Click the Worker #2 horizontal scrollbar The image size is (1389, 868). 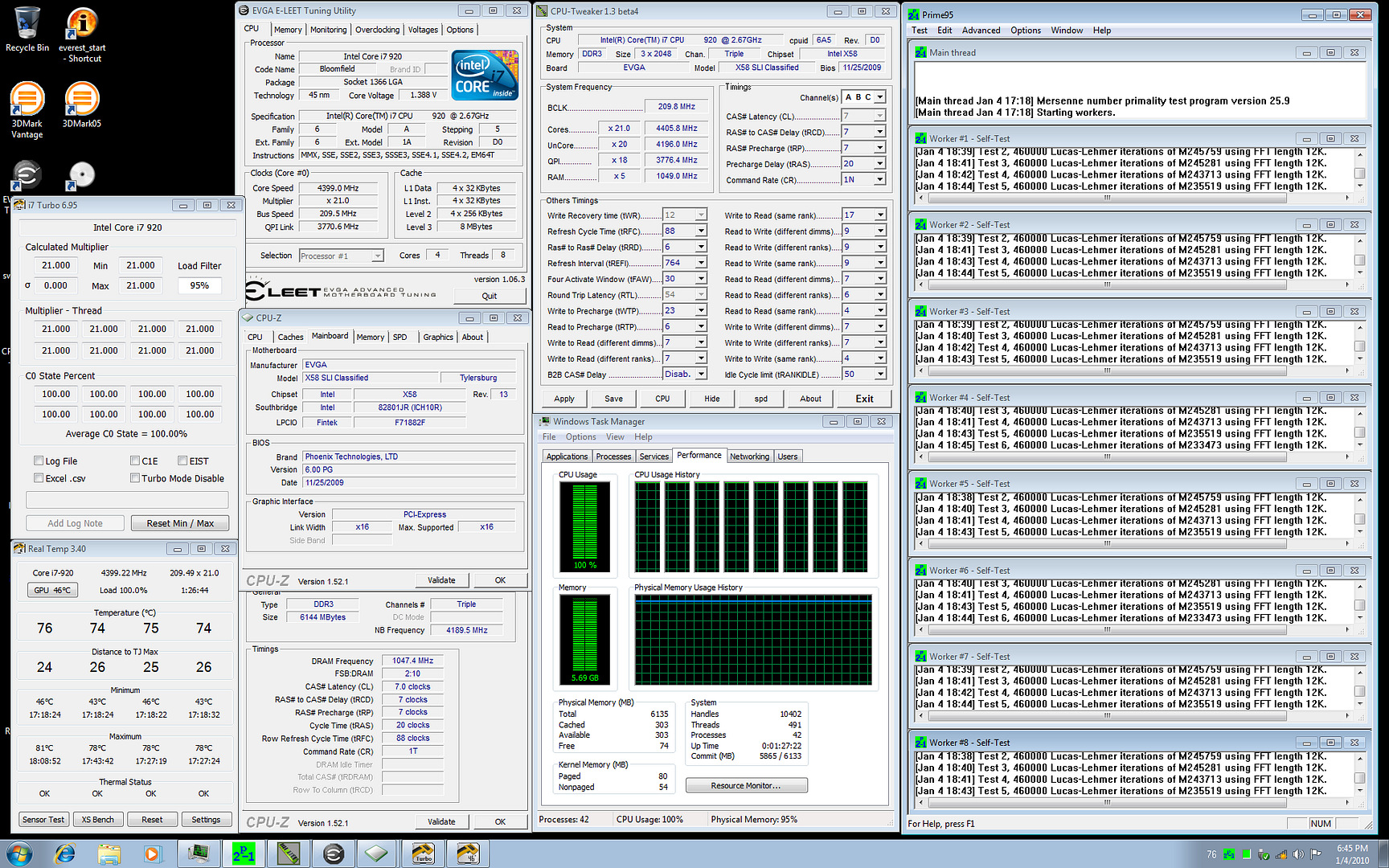click(1133, 284)
